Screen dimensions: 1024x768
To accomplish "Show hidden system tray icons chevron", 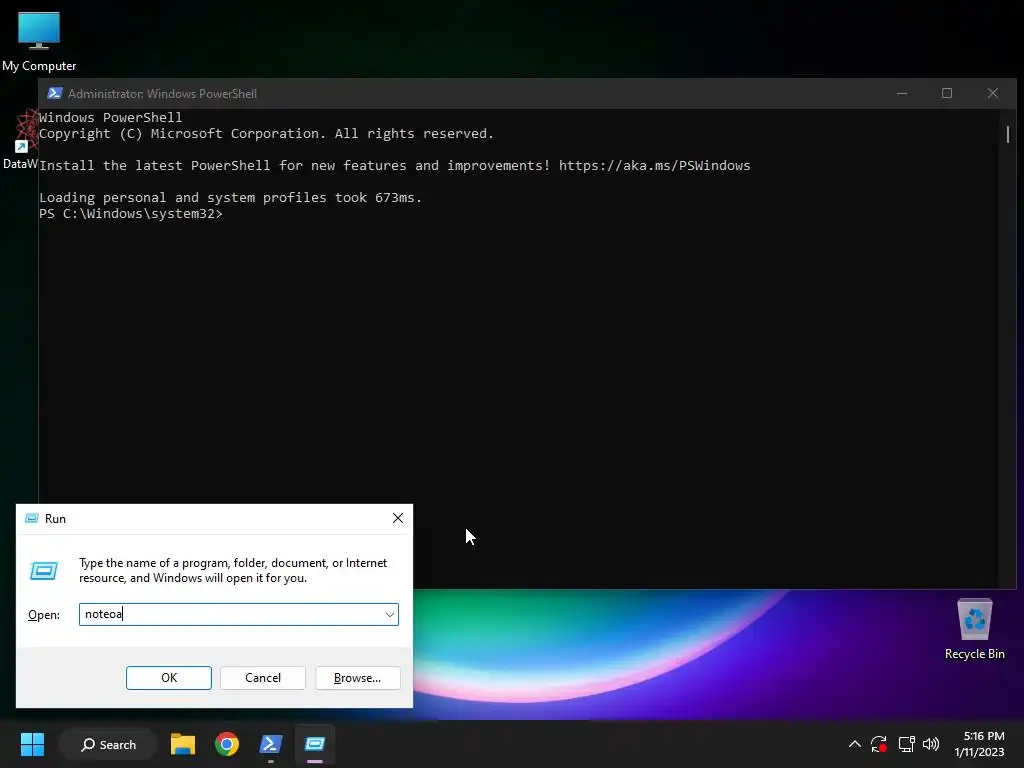I will coord(854,744).
